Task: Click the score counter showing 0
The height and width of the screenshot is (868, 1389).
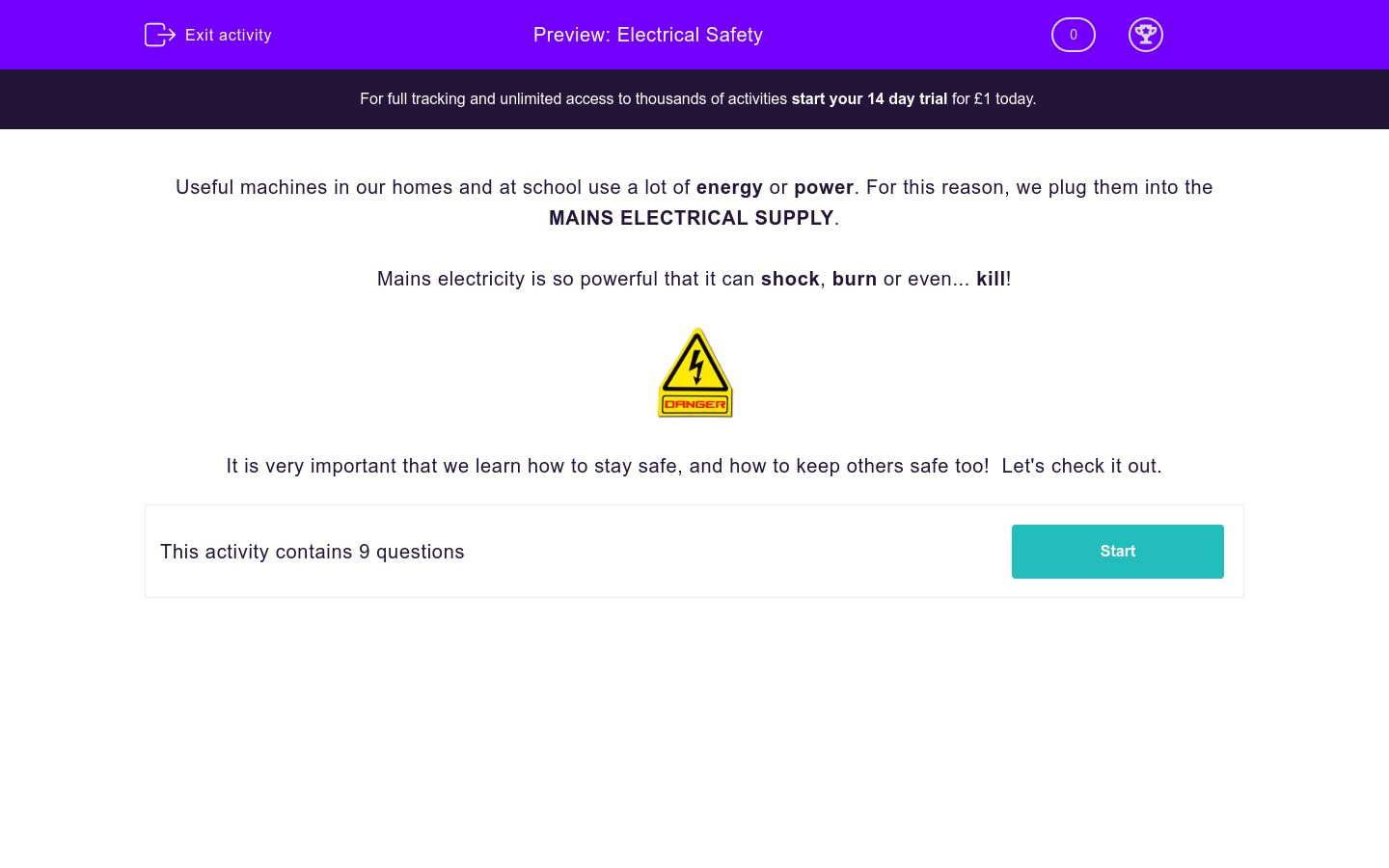Action: point(1073,35)
